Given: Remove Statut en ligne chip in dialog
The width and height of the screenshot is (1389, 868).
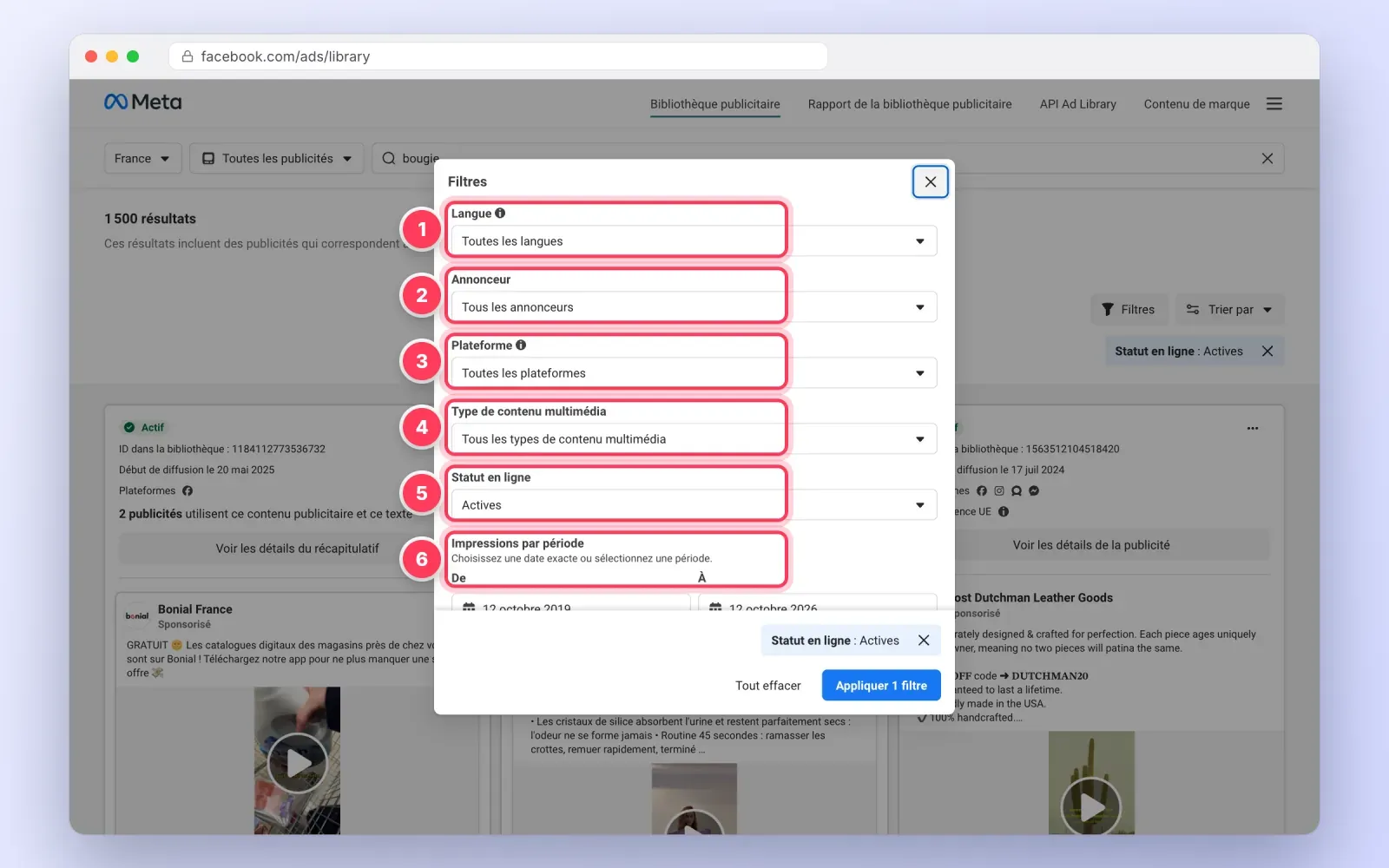Looking at the screenshot, I should point(924,641).
